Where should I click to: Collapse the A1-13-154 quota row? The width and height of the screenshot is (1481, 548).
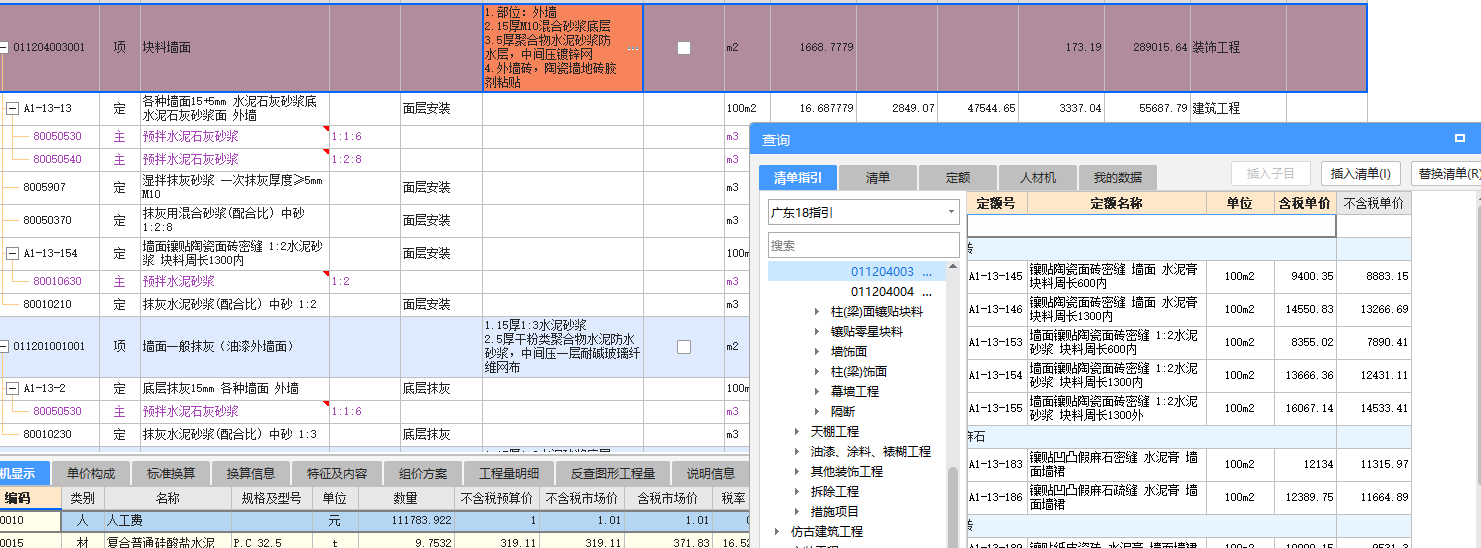(13, 254)
